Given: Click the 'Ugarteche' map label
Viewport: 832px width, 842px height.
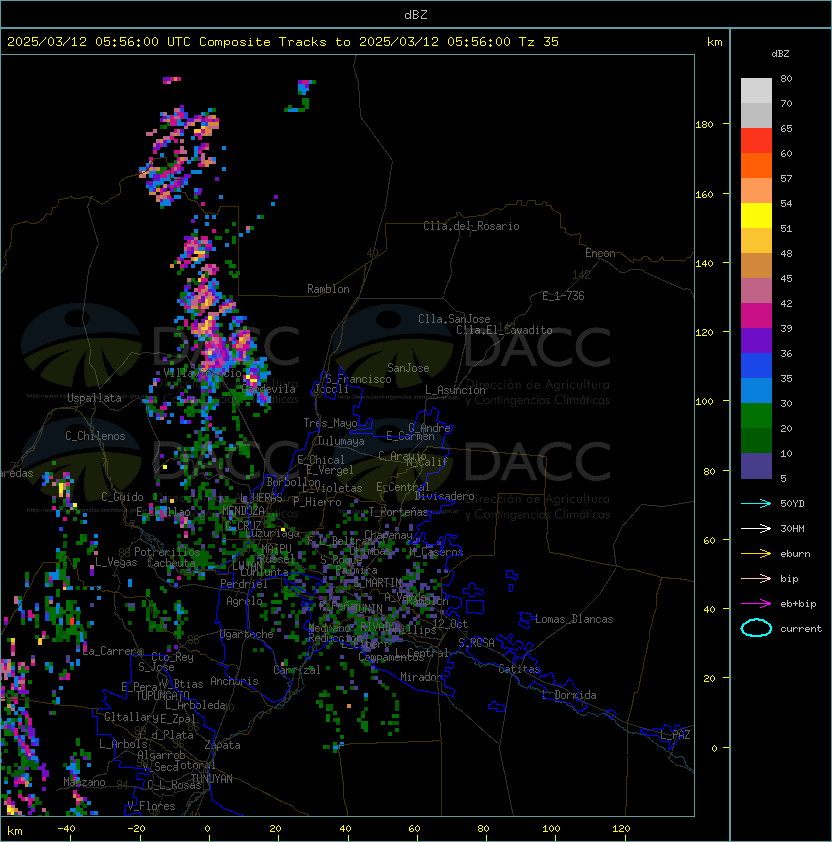Looking at the screenshot, I should (247, 634).
